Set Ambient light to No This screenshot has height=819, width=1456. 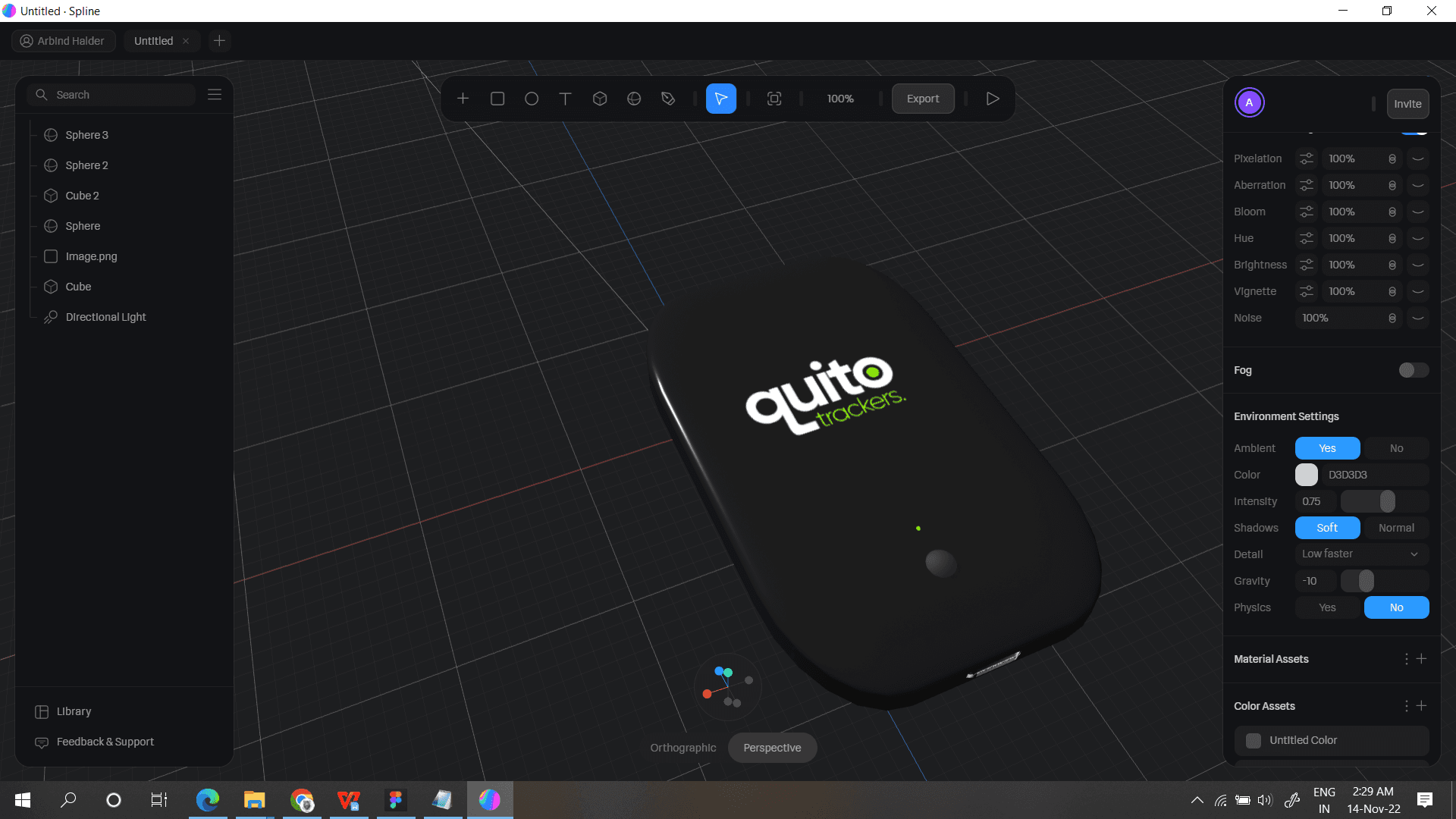click(1396, 448)
